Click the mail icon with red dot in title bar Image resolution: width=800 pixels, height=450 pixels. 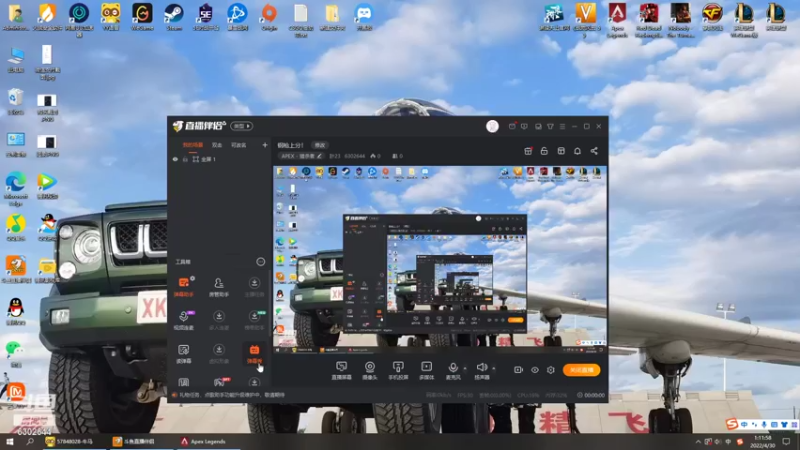click(x=512, y=126)
